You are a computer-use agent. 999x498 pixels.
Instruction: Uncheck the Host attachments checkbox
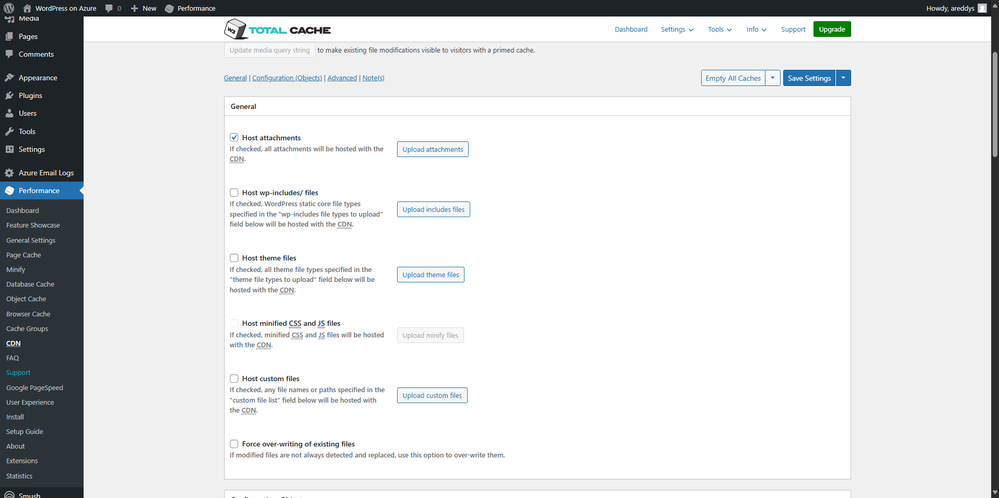[234, 138]
